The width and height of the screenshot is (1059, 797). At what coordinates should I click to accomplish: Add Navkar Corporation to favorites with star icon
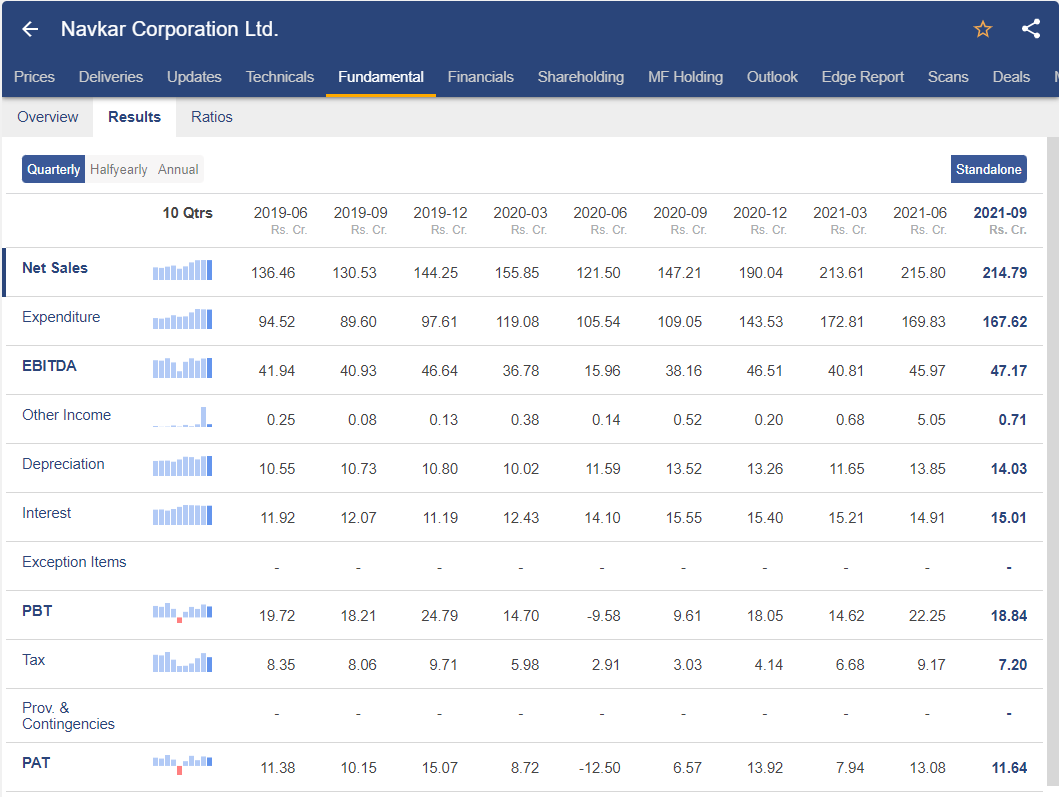click(x=983, y=29)
